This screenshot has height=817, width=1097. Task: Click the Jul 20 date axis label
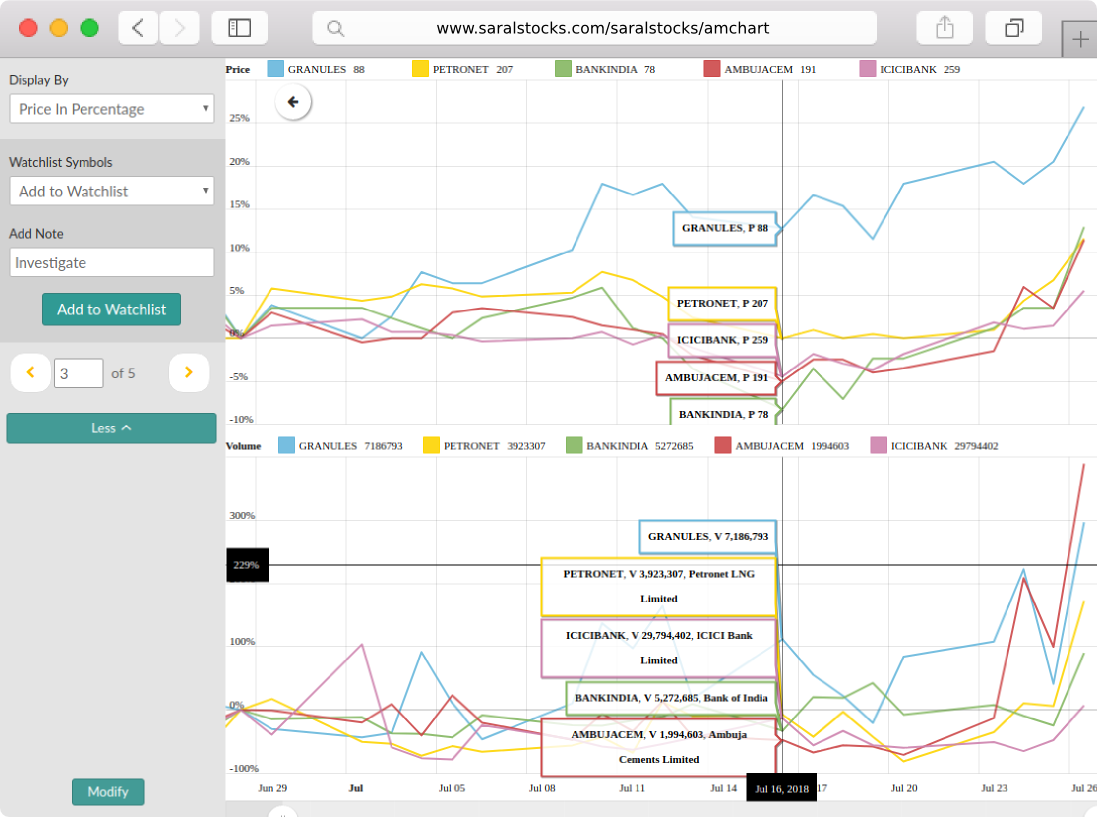[904, 788]
